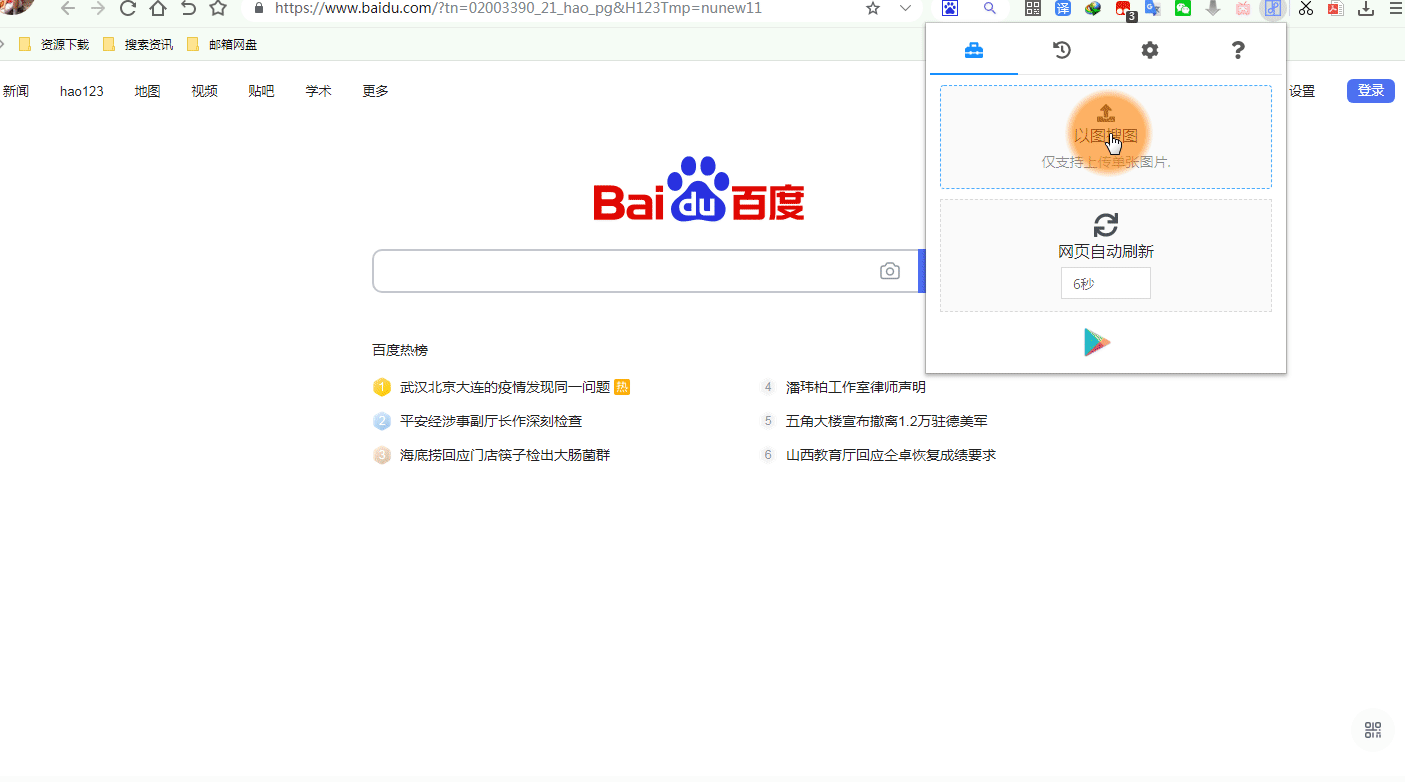The height and width of the screenshot is (782, 1405).
Task: Click the star at the address bar's end
Action: [x=873, y=8]
